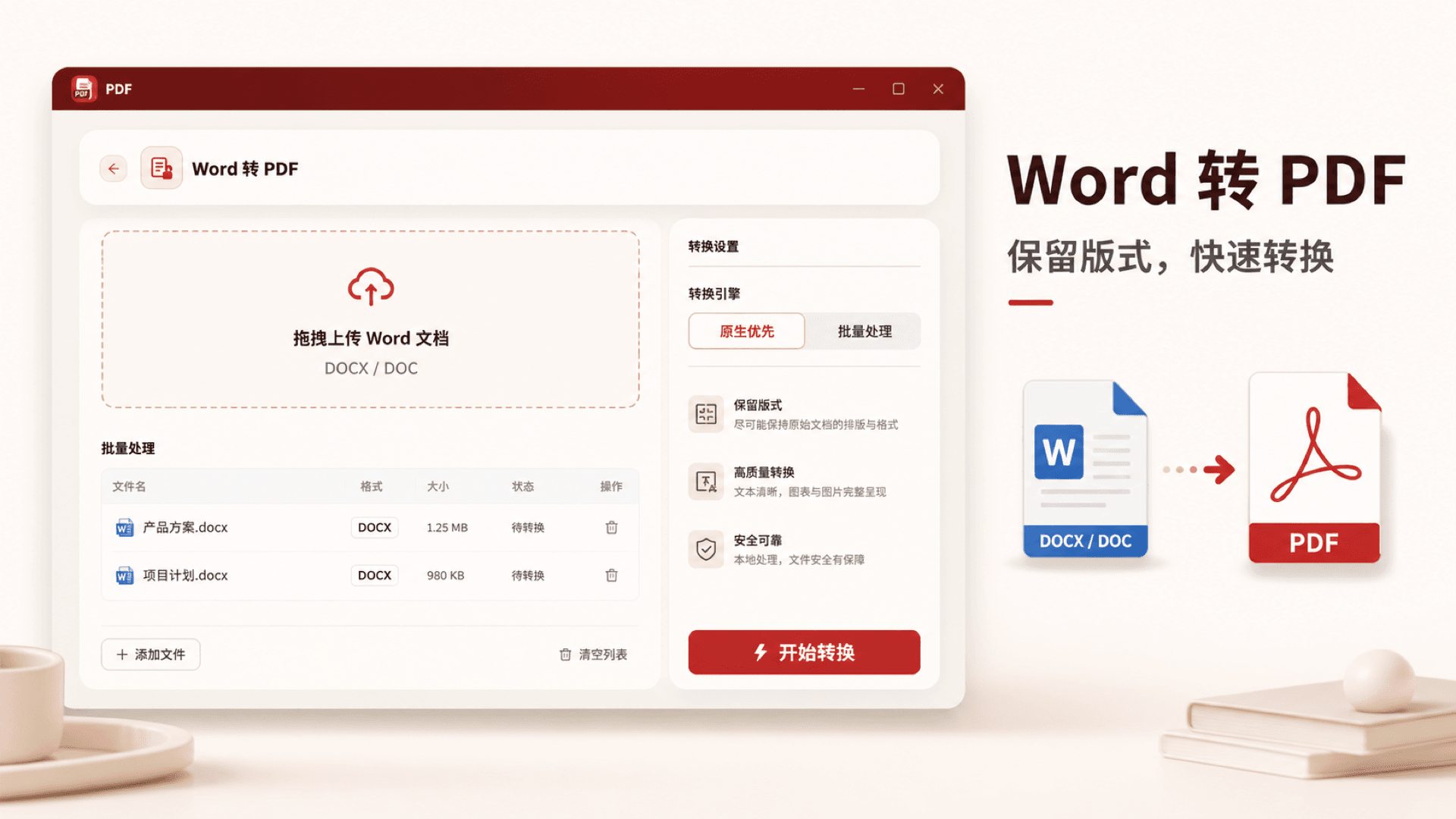Click the DOCX / DOC text in upload area
1456x819 pixels.
371,369
